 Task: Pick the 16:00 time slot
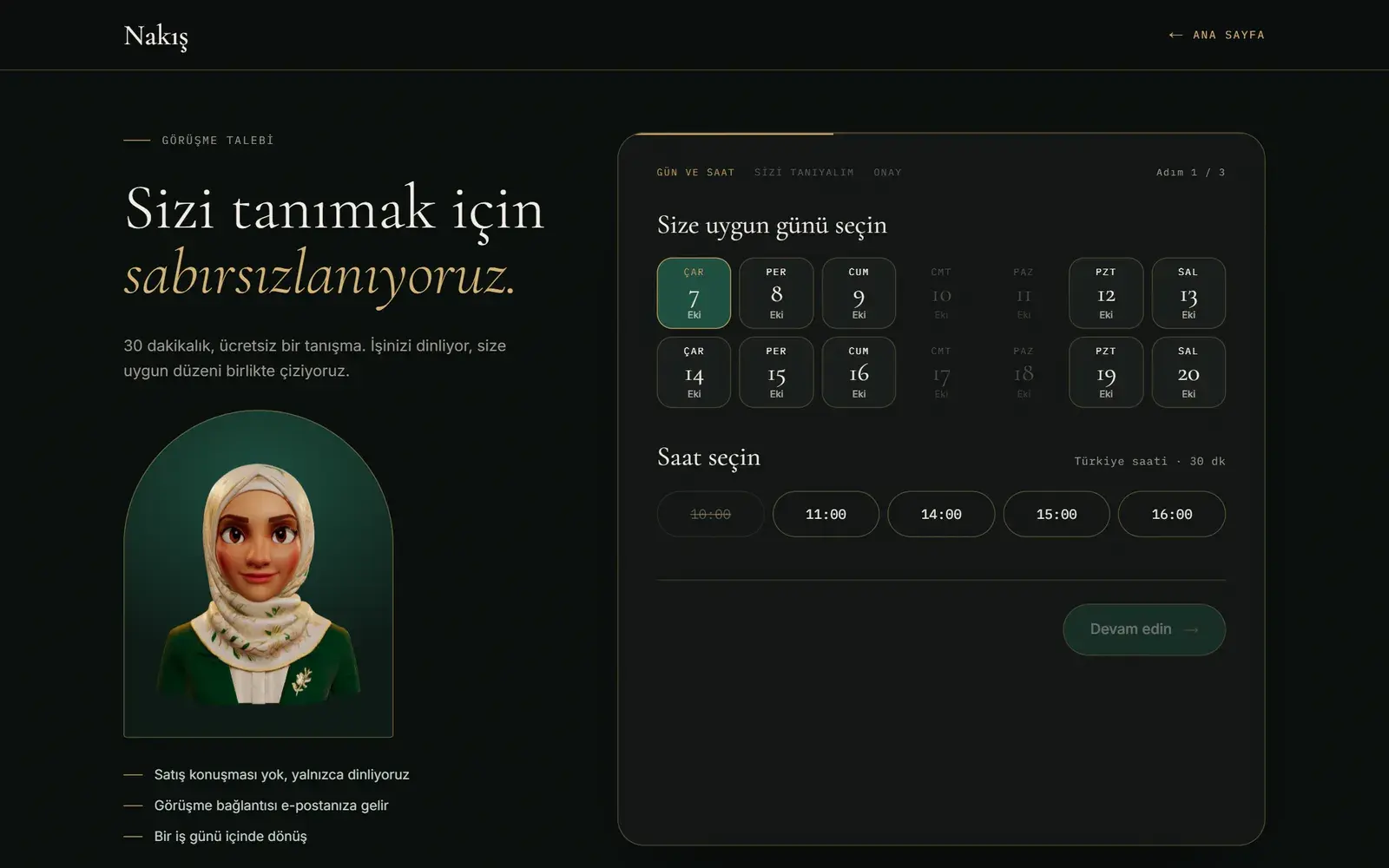pos(1172,514)
